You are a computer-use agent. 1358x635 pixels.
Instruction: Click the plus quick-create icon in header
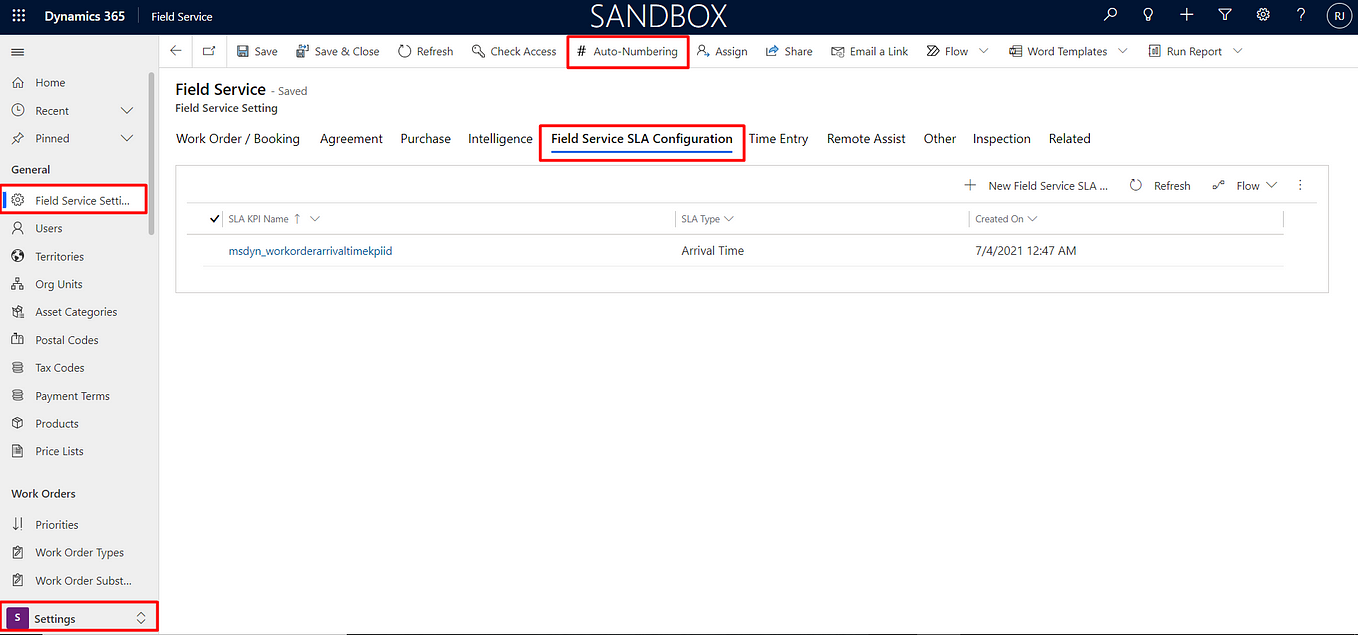coord(1186,15)
